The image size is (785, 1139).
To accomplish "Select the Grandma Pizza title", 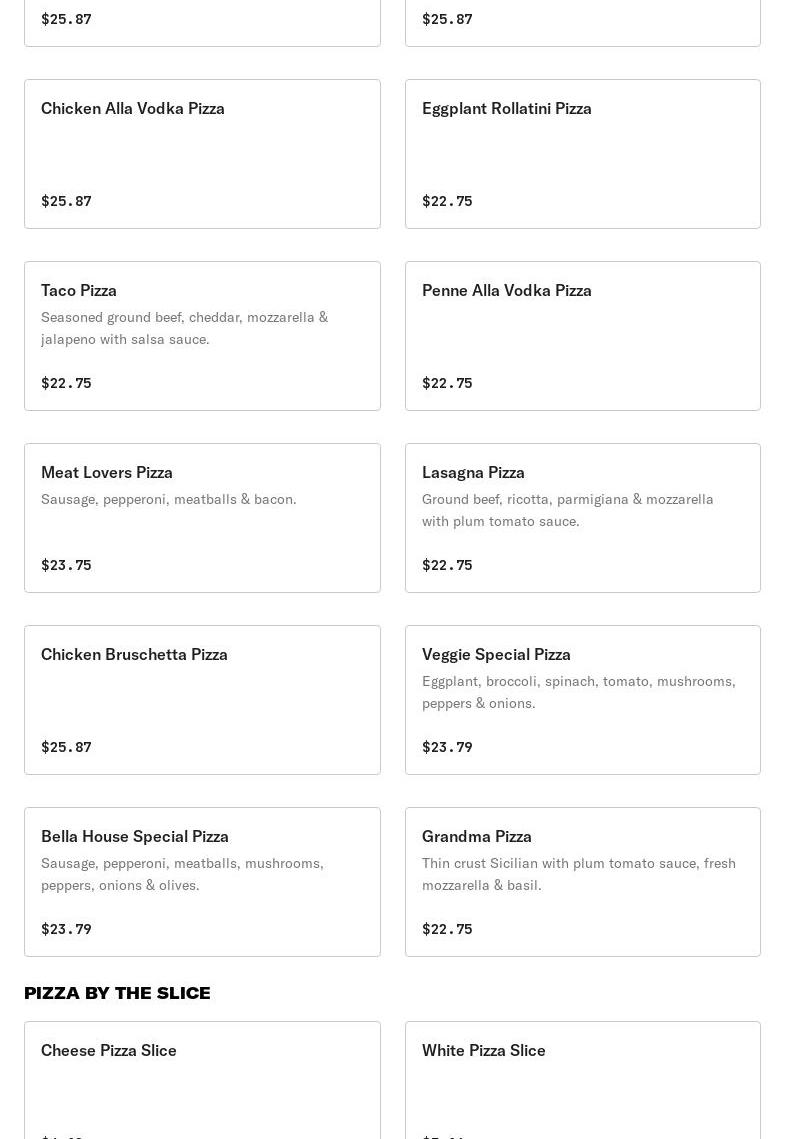I will (x=477, y=836).
